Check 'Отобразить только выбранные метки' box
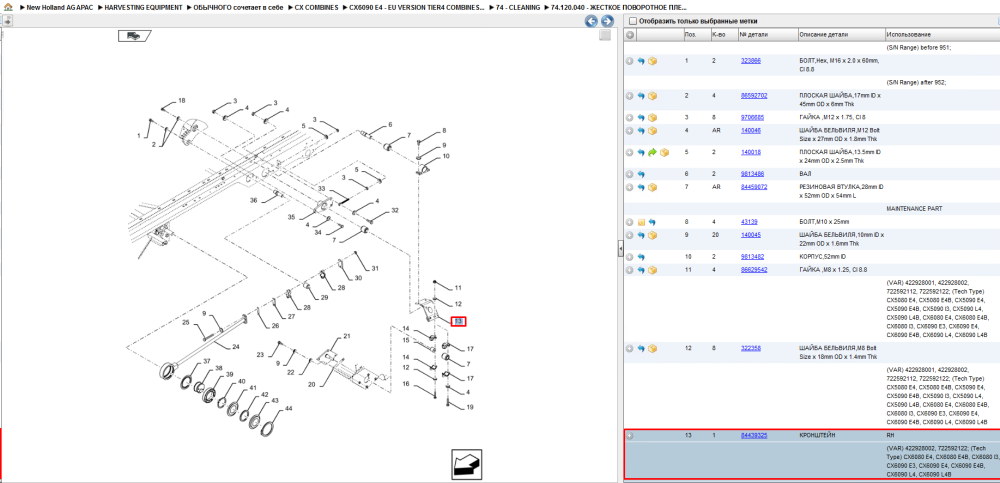 tap(633, 21)
